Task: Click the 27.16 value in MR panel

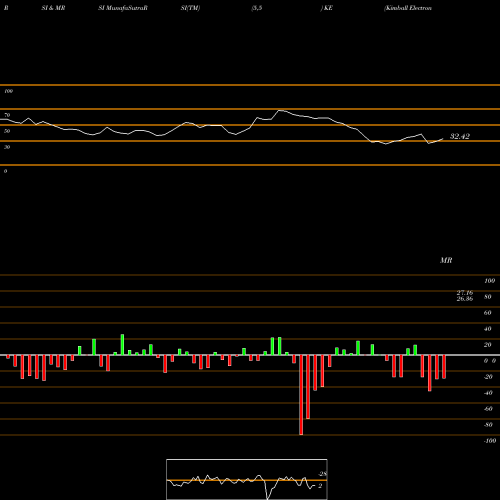Action: click(465, 293)
